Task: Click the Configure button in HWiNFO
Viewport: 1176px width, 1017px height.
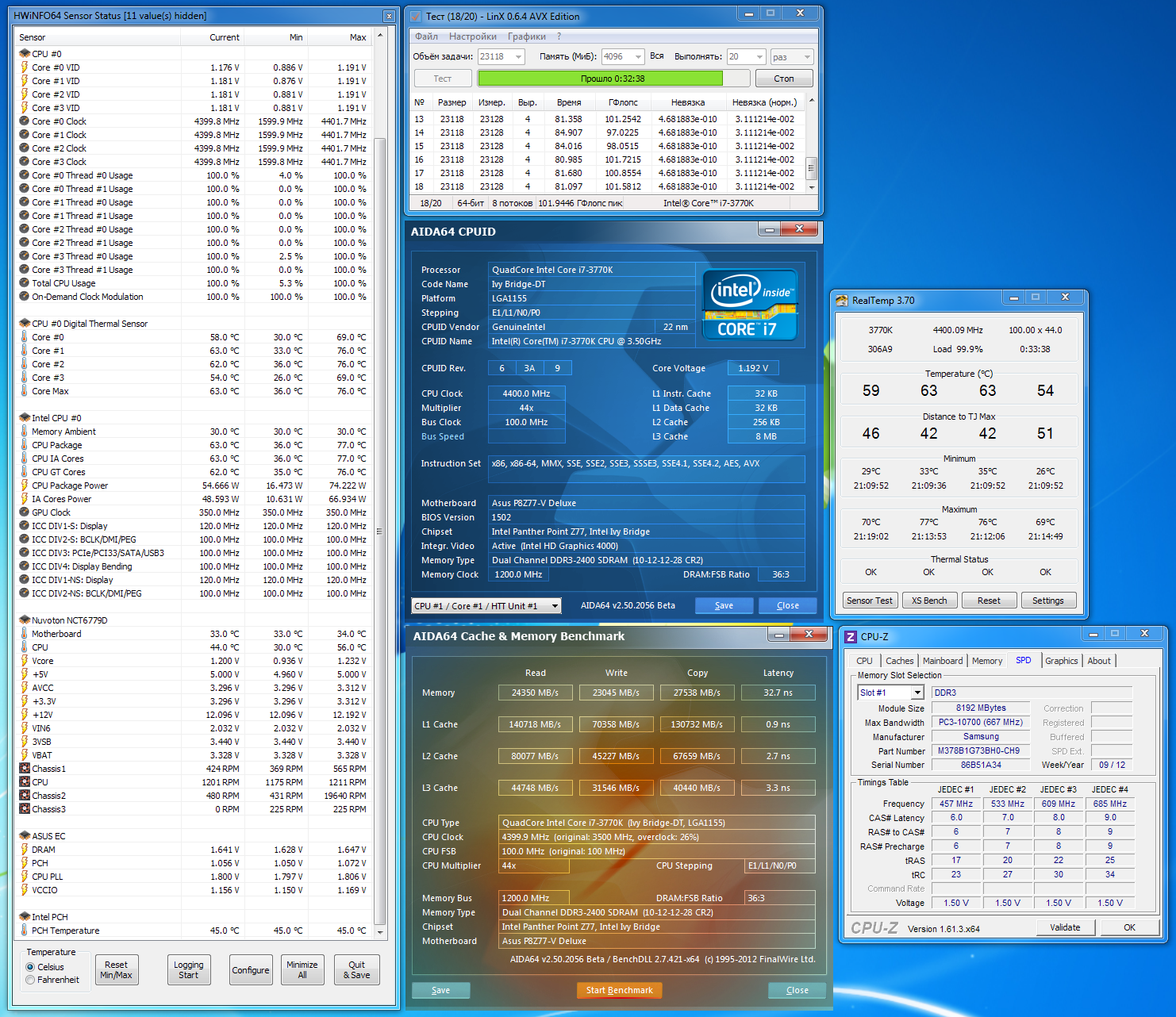Action: click(x=251, y=970)
